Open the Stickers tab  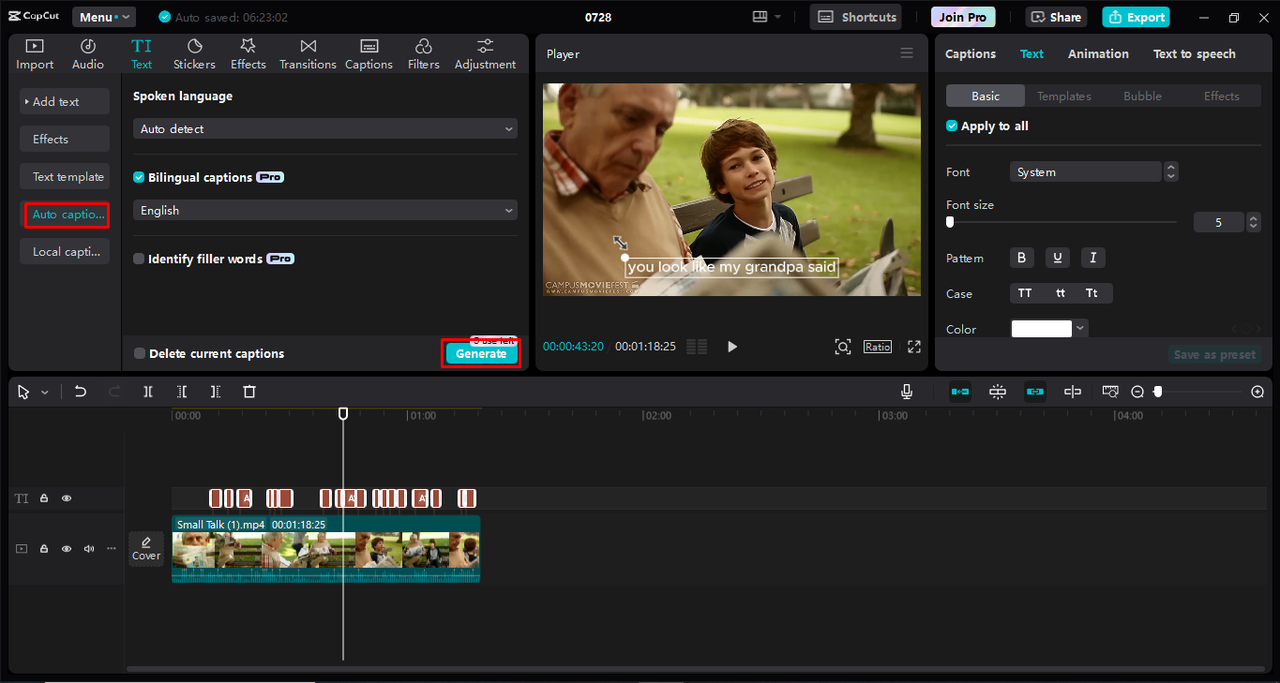coord(194,54)
